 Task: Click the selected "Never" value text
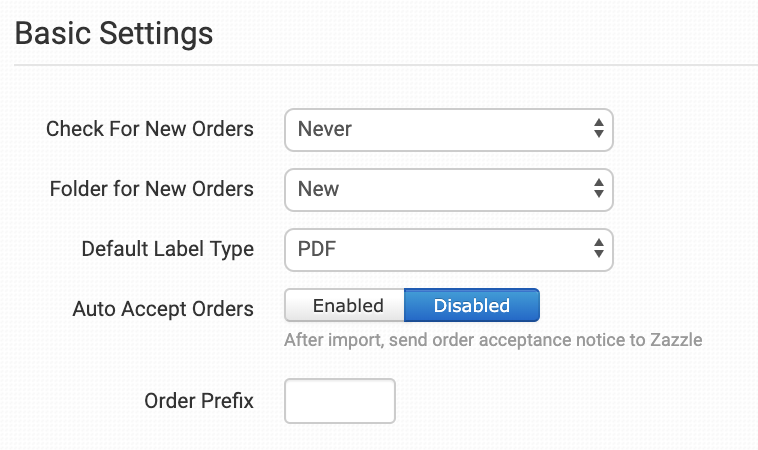pos(325,129)
